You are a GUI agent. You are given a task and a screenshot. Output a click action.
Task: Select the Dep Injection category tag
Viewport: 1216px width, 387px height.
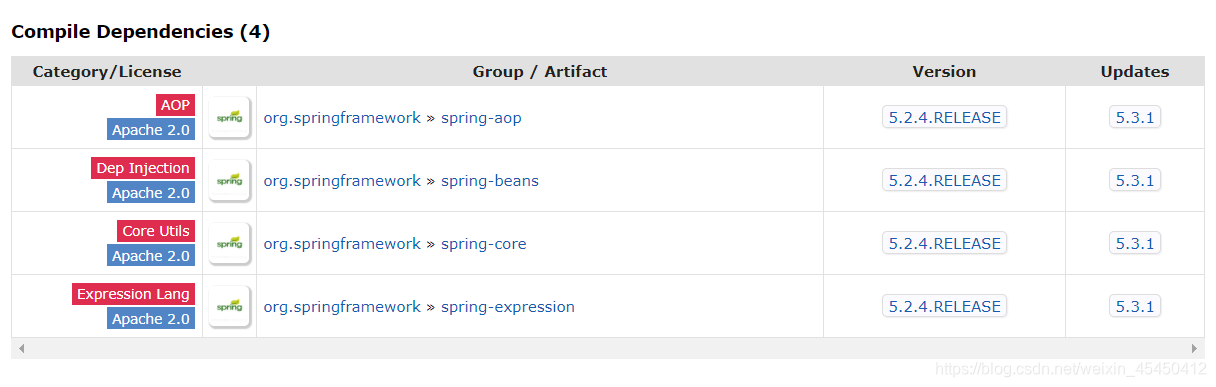[143, 168]
